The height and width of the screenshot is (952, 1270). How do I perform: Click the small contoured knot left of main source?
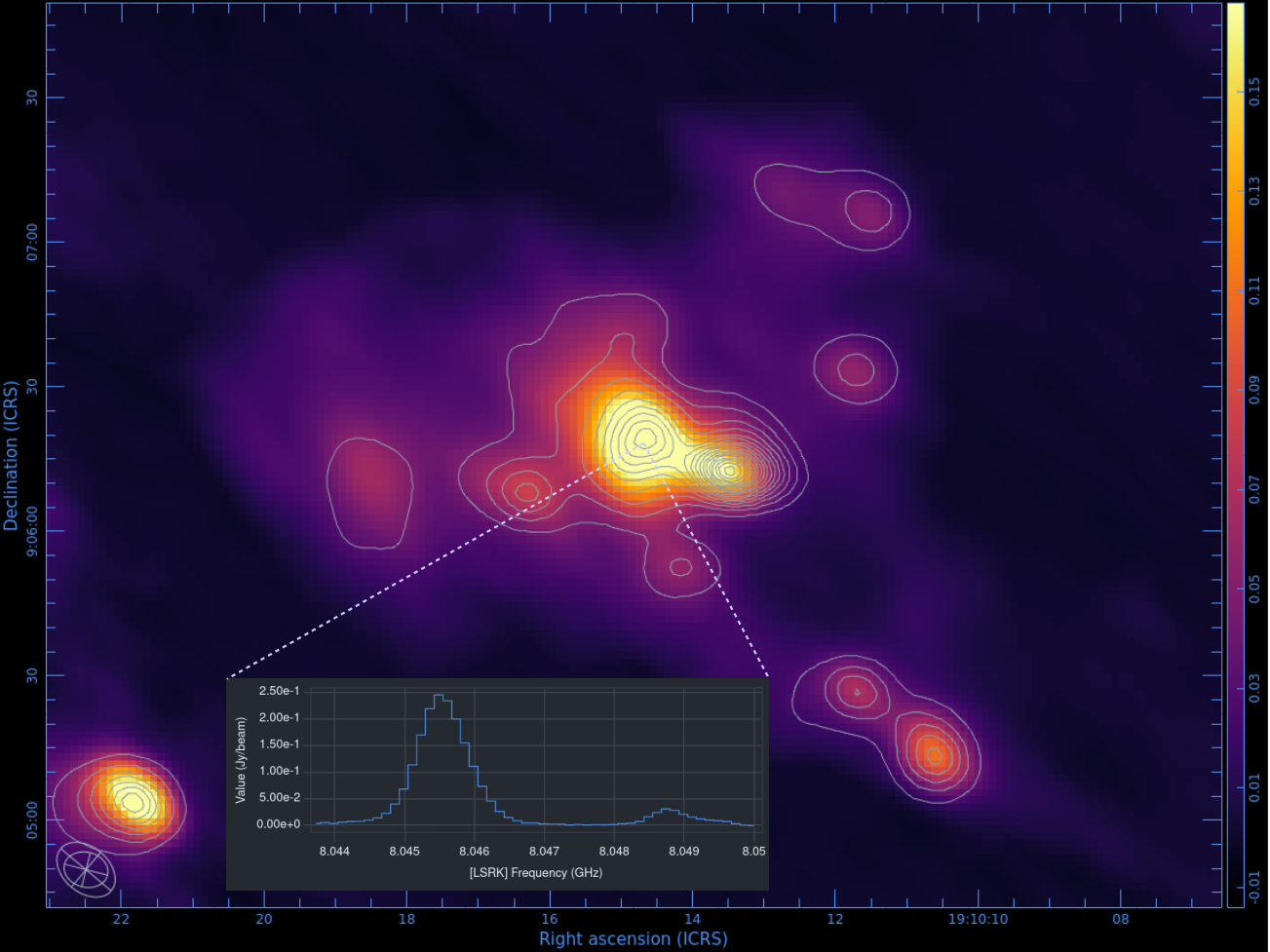pyautogui.click(x=526, y=491)
